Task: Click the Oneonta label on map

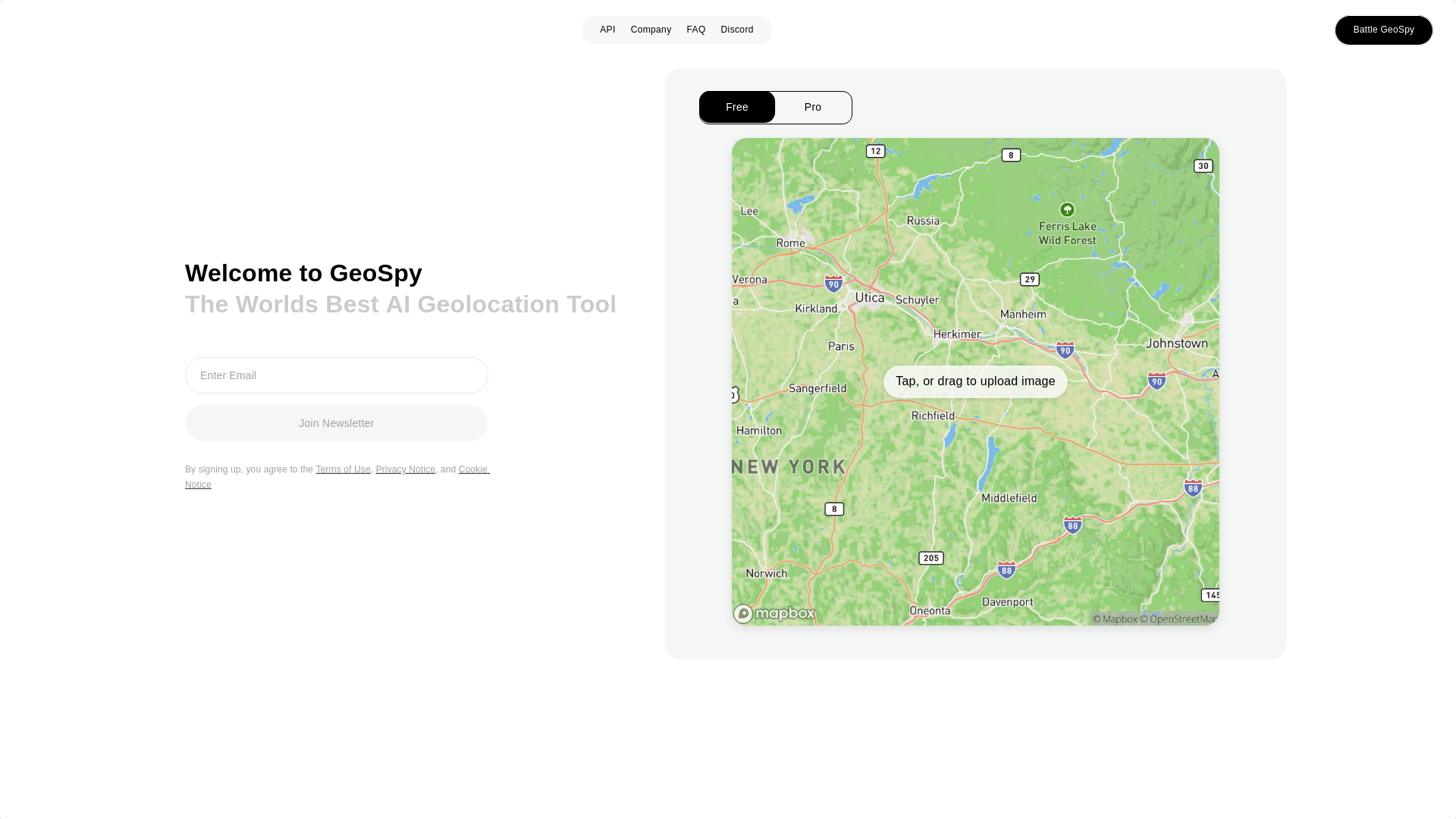Action: click(x=930, y=610)
